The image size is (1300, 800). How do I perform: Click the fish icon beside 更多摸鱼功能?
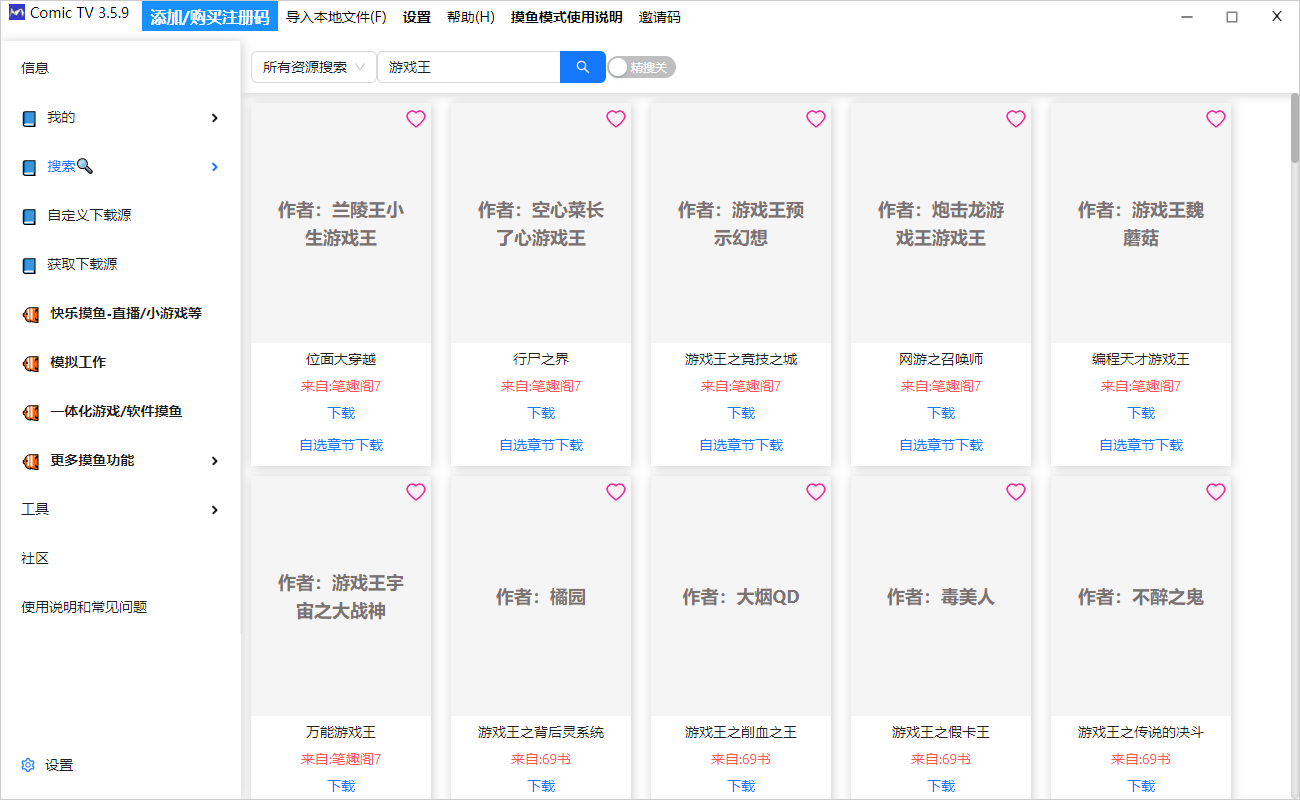click(31, 461)
